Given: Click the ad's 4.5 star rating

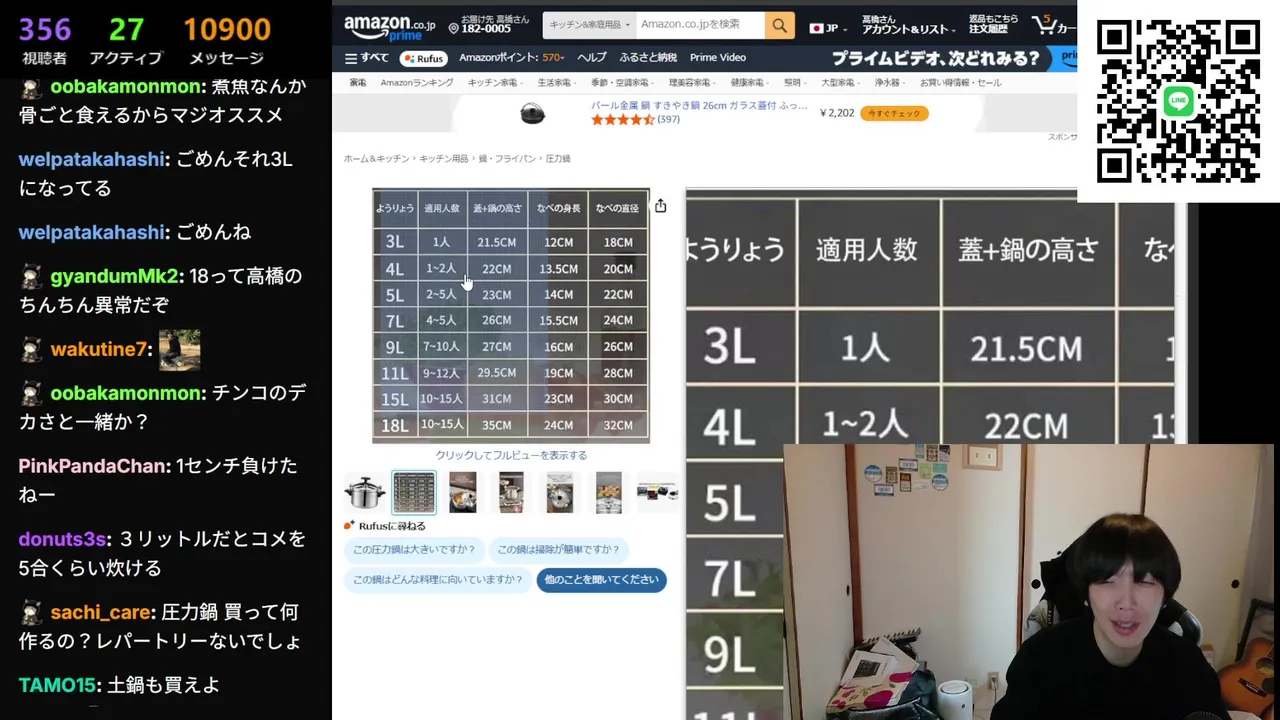Looking at the screenshot, I should coord(622,120).
